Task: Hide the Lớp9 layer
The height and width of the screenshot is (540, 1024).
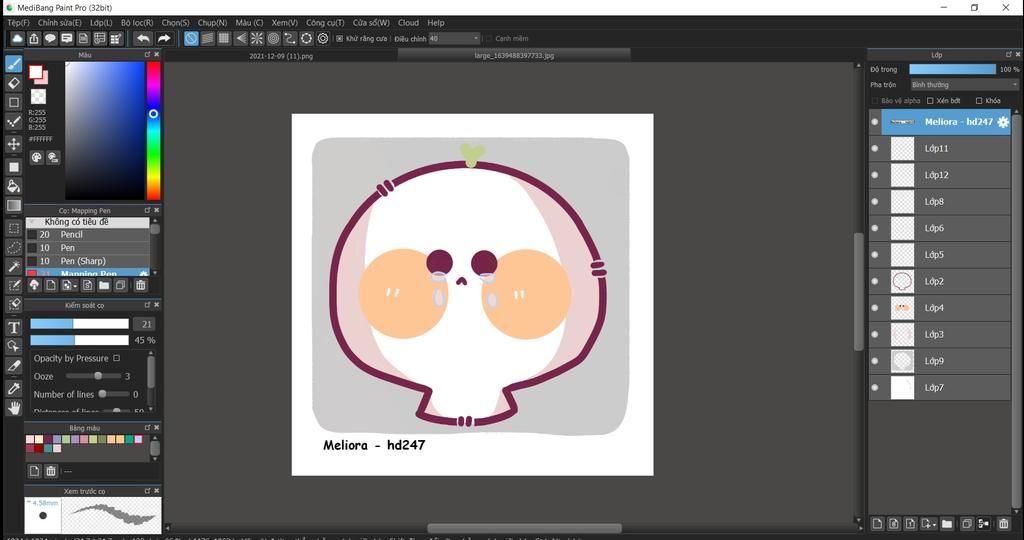Action: pyautogui.click(x=875, y=361)
